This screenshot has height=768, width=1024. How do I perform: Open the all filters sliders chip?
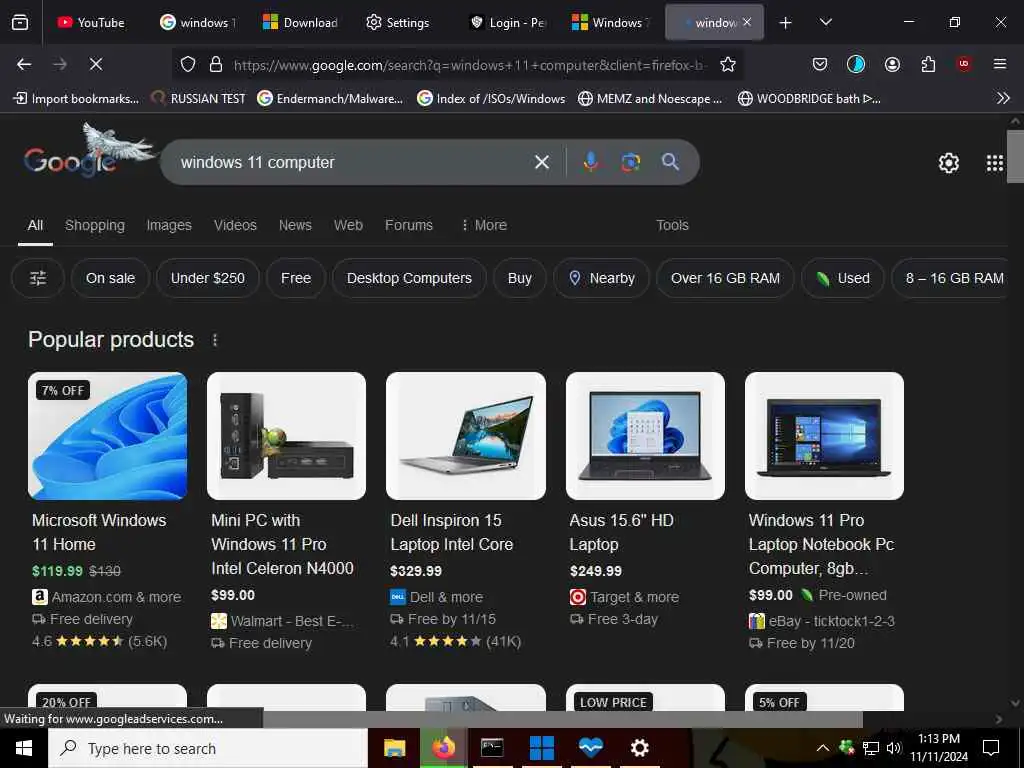(x=38, y=278)
